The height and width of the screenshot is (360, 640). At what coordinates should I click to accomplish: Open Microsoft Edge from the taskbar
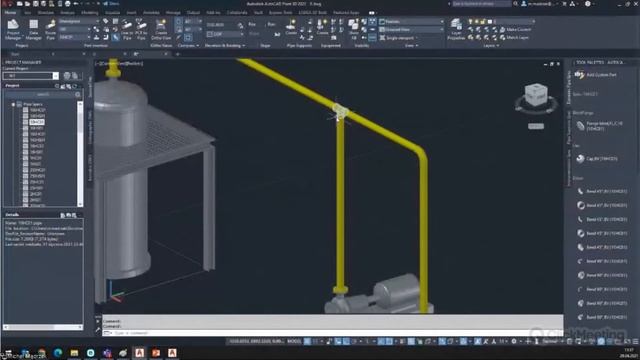[58, 353]
